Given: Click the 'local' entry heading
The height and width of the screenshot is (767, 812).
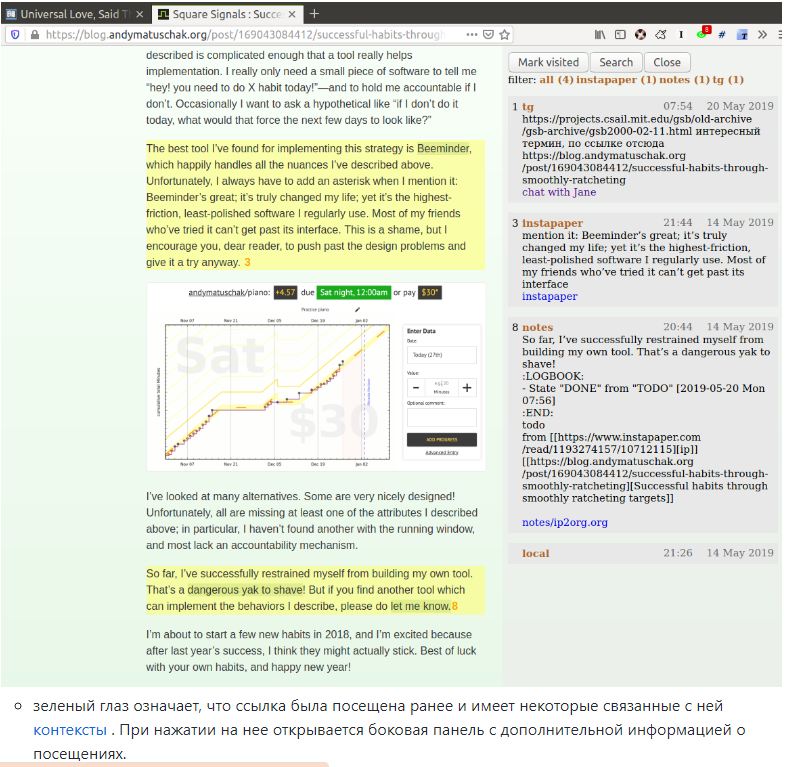Looking at the screenshot, I should 535,553.
